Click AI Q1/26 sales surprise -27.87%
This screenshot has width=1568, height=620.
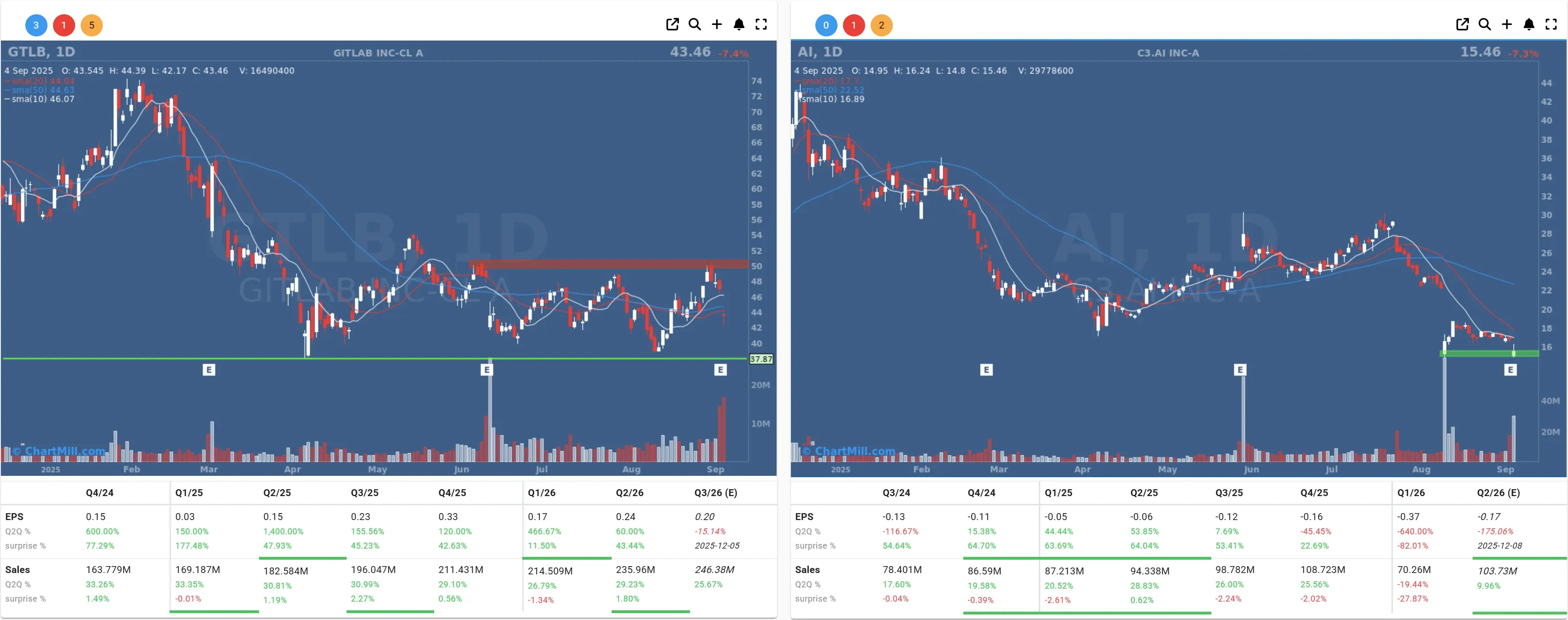pyautogui.click(x=1413, y=599)
